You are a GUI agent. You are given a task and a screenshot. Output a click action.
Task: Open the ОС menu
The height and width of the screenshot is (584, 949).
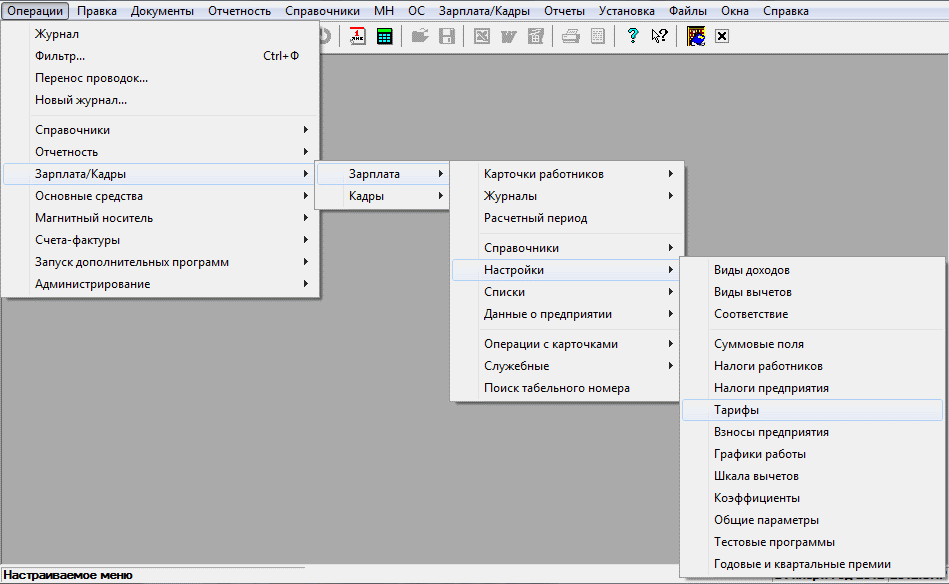[x=416, y=11]
